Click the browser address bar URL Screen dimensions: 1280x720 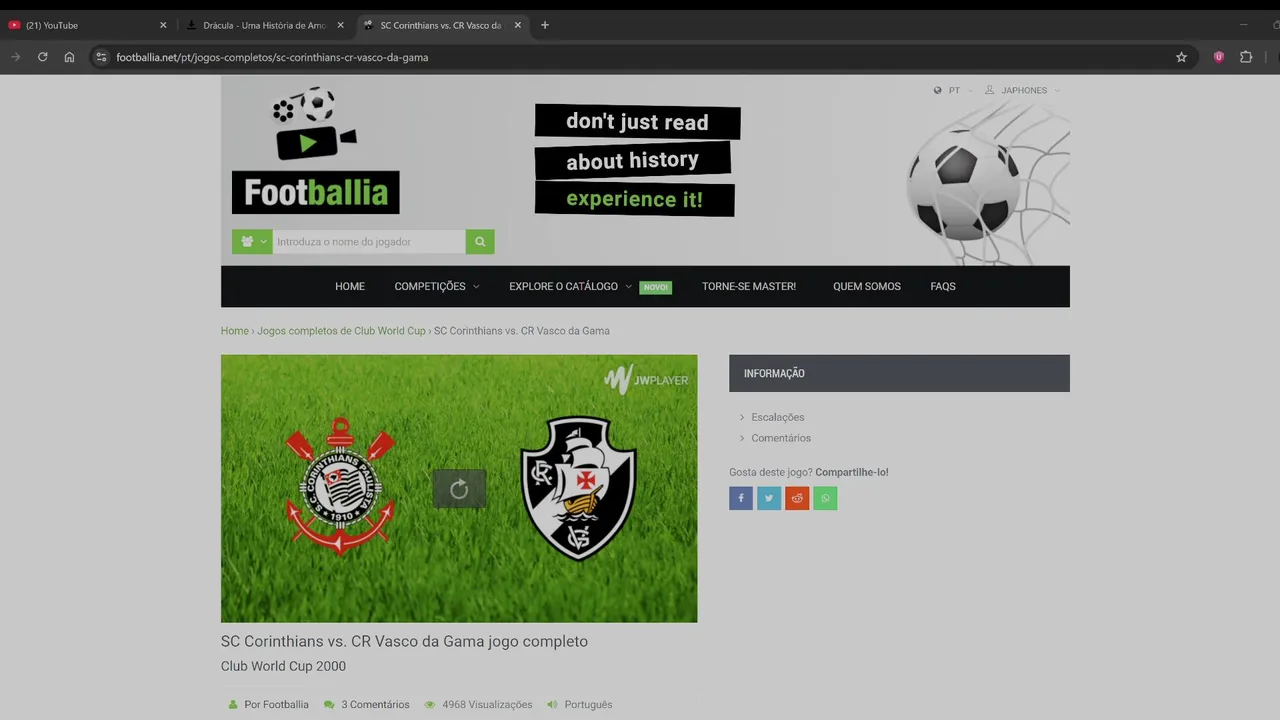272,57
